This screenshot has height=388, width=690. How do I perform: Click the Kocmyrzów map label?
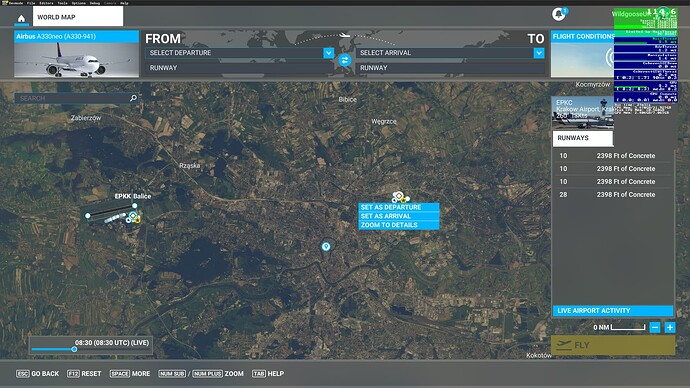(593, 84)
